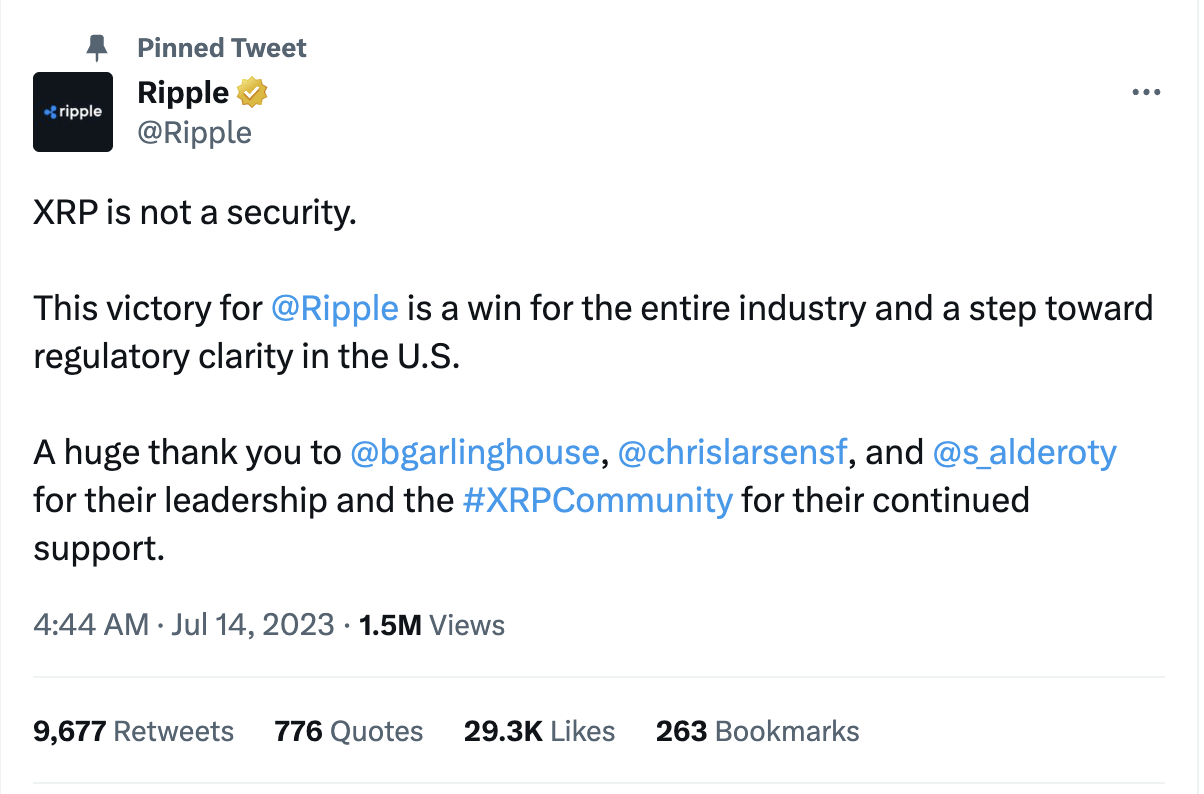
Task: Click the "XRP is not a security." text
Action: tap(195, 214)
